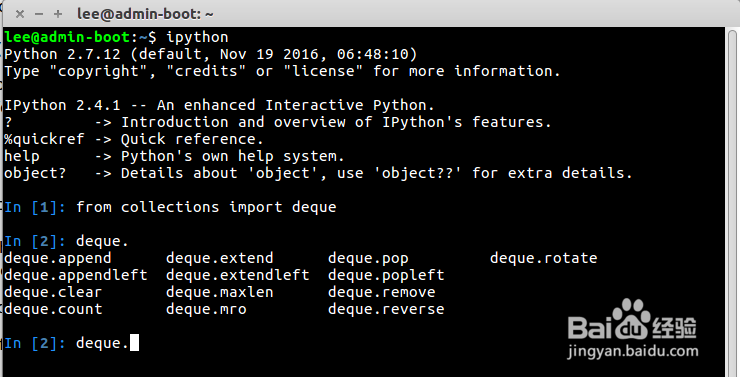
Task: Click deque.reverse completion
Action: (386, 309)
